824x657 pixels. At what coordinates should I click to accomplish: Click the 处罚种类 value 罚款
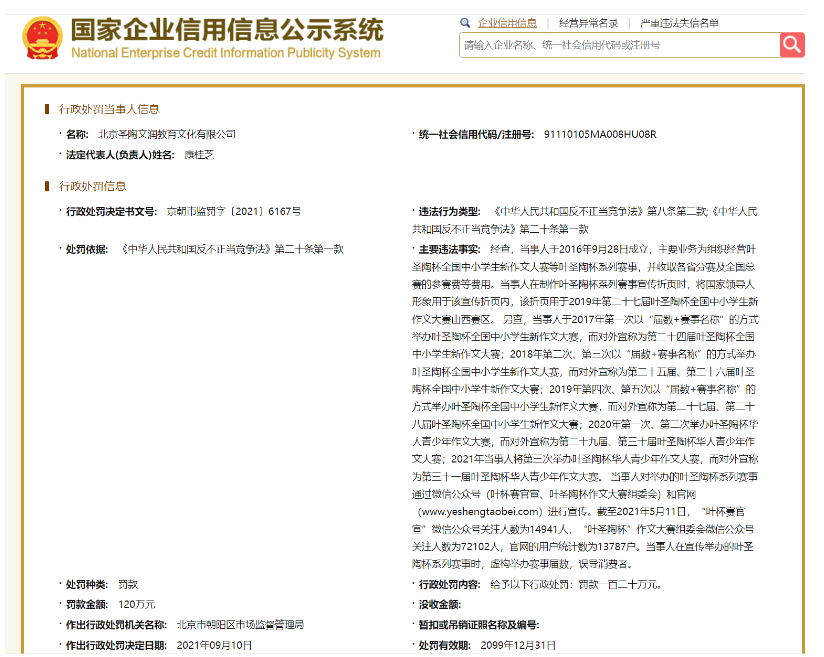click(128, 584)
